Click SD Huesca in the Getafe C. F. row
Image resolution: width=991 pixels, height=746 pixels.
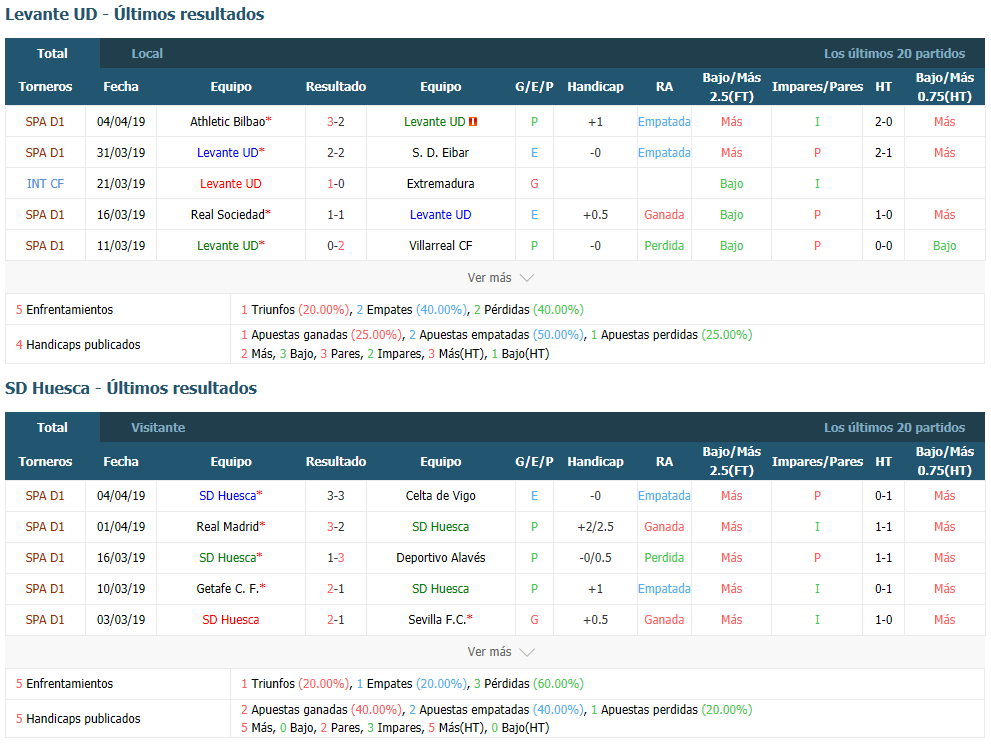tap(441, 589)
